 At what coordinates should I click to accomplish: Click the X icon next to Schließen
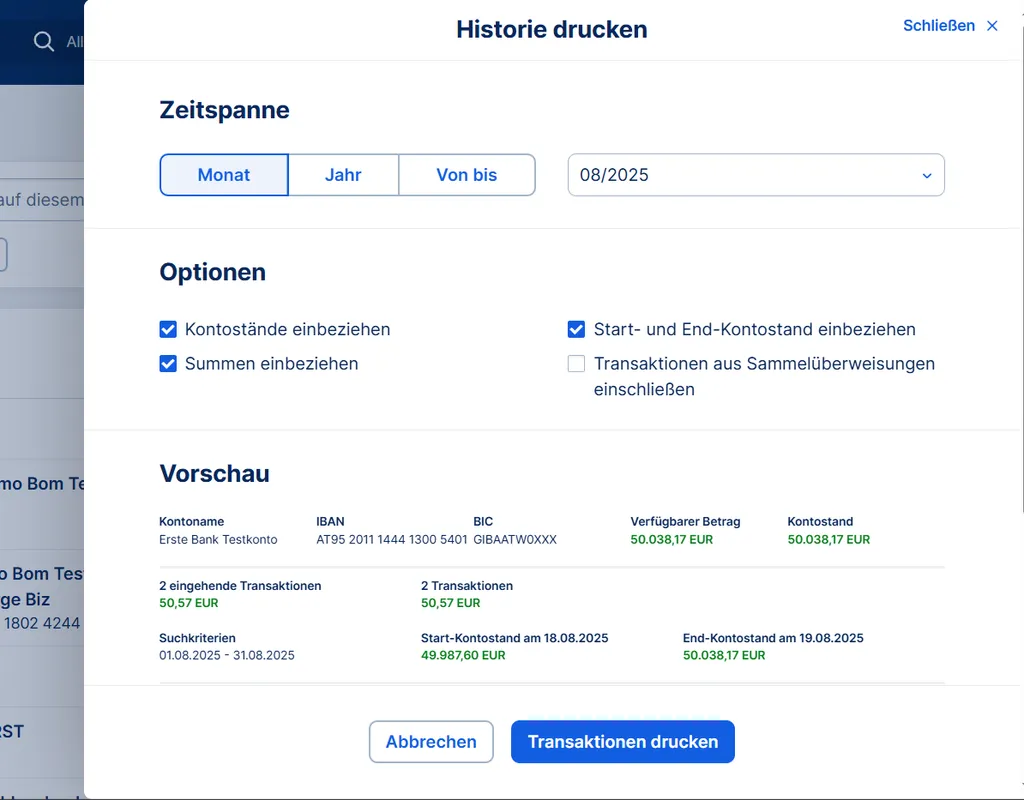pos(992,25)
